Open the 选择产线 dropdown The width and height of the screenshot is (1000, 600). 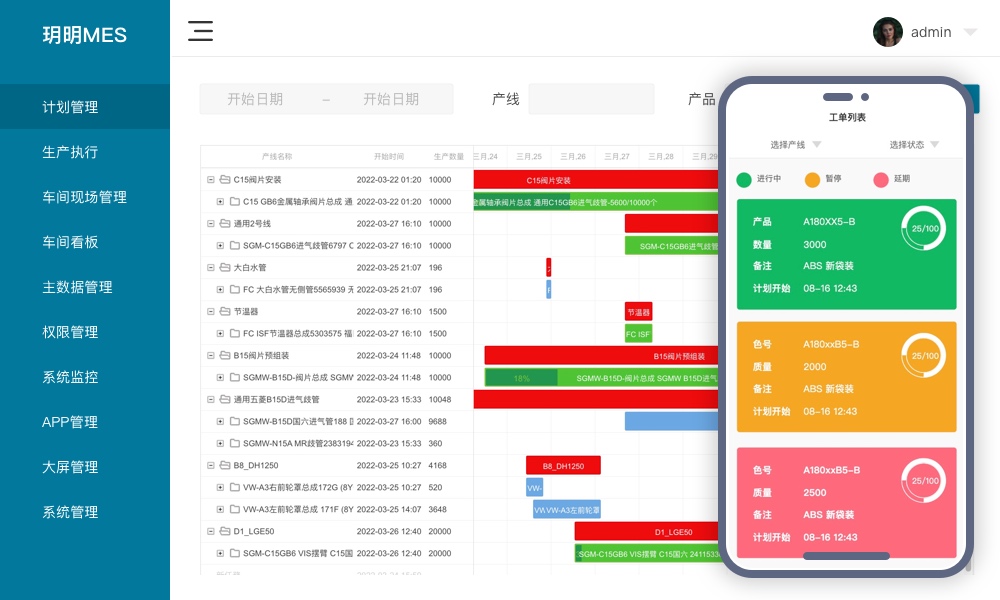click(x=796, y=145)
